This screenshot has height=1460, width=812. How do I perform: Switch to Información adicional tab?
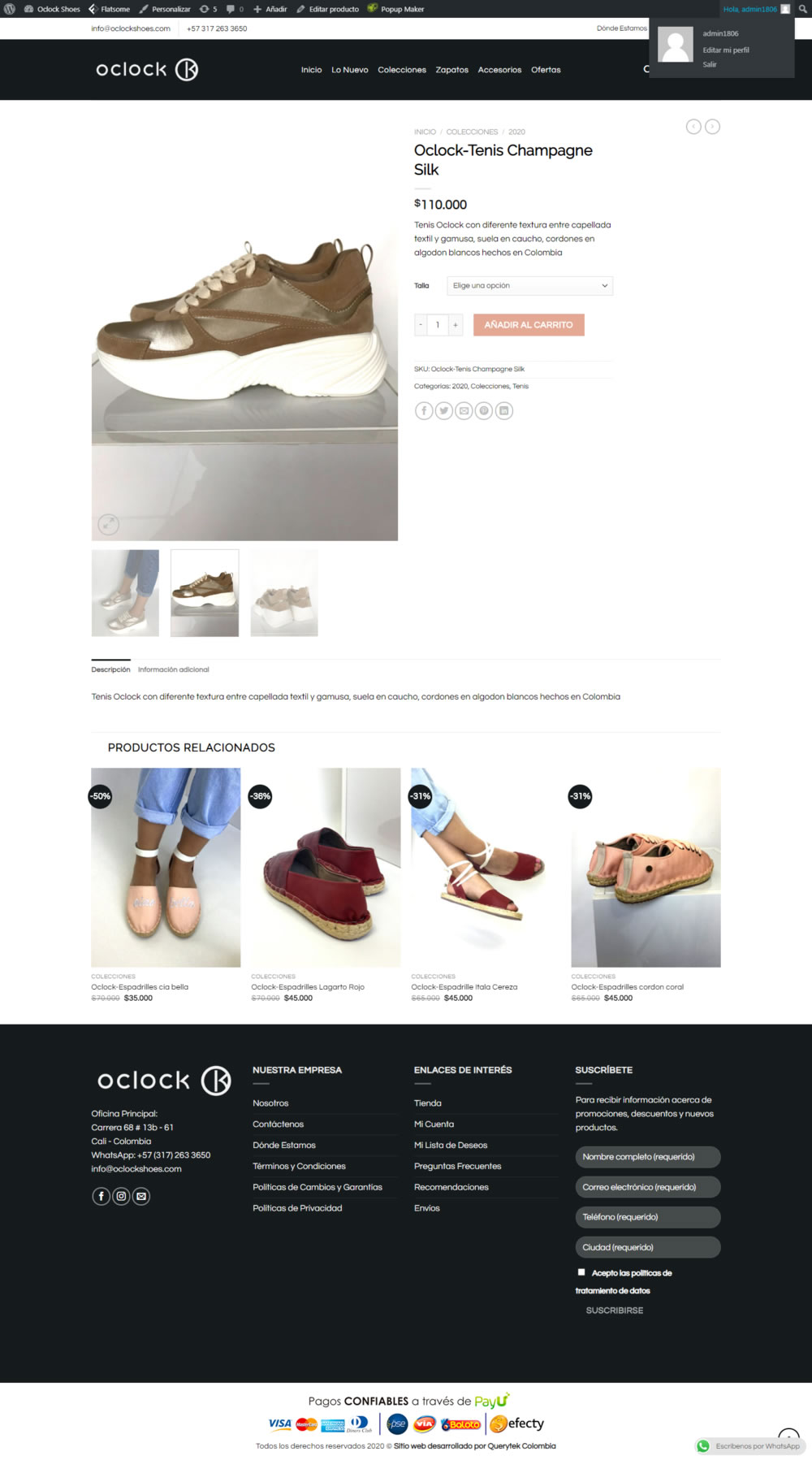tap(174, 669)
